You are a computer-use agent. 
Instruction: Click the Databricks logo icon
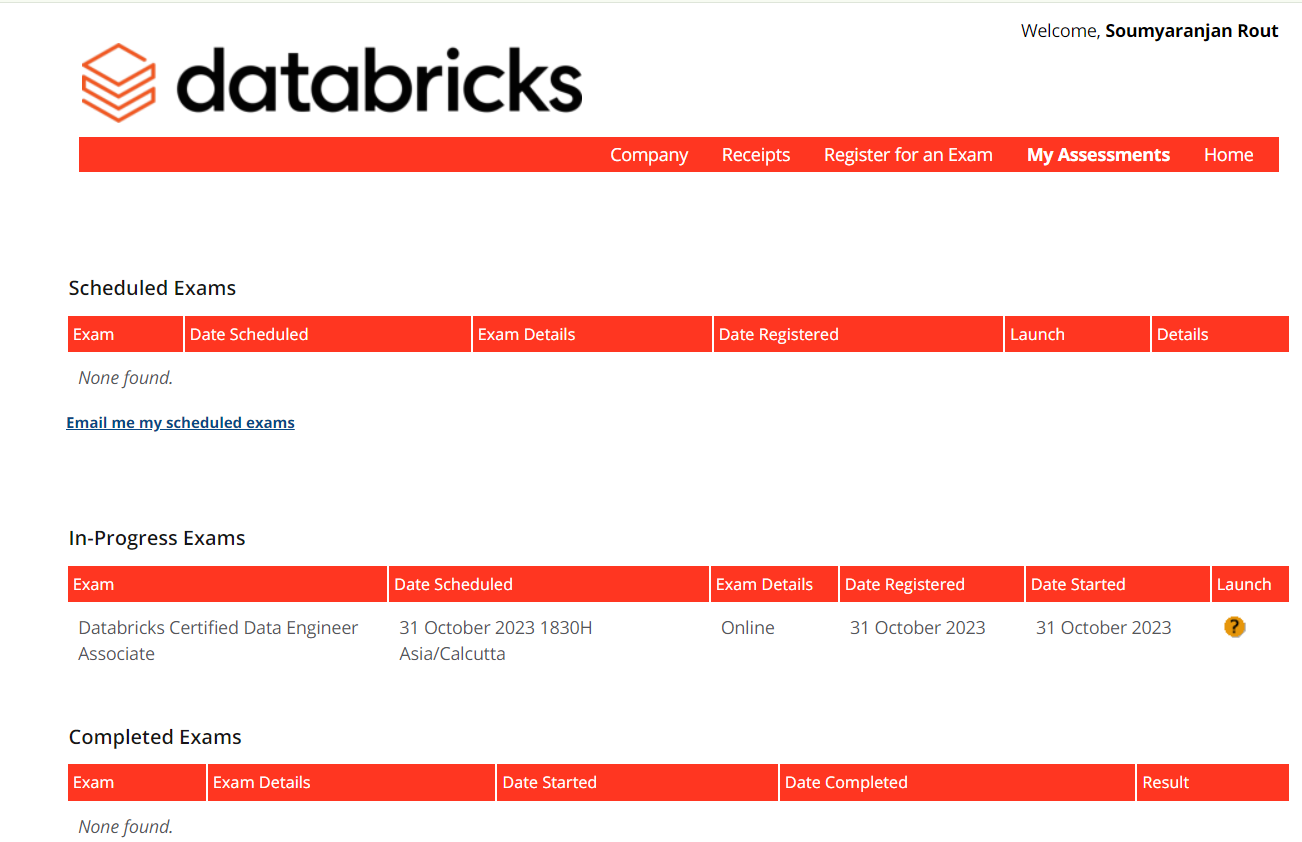118,82
